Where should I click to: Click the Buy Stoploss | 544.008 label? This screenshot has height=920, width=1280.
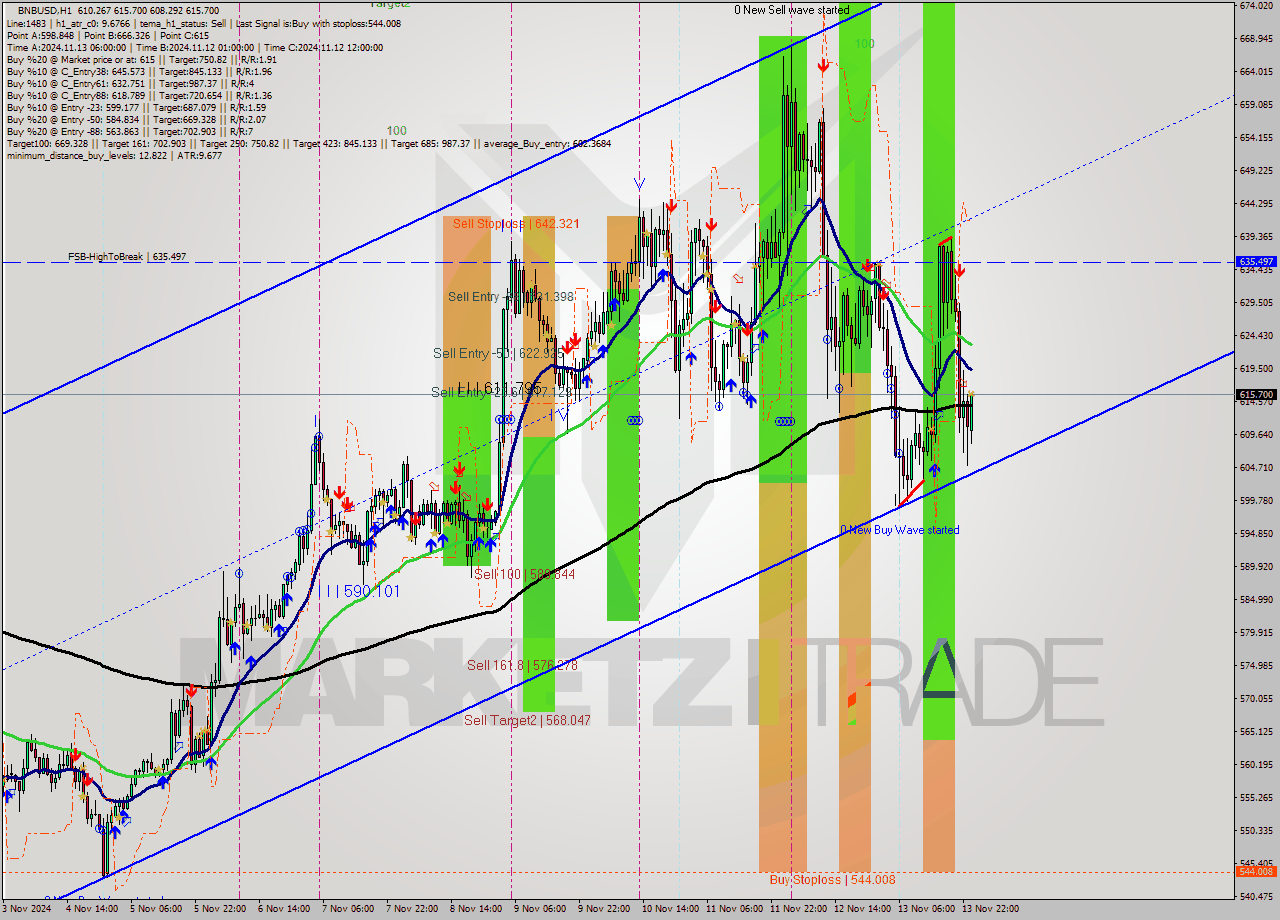(833, 880)
